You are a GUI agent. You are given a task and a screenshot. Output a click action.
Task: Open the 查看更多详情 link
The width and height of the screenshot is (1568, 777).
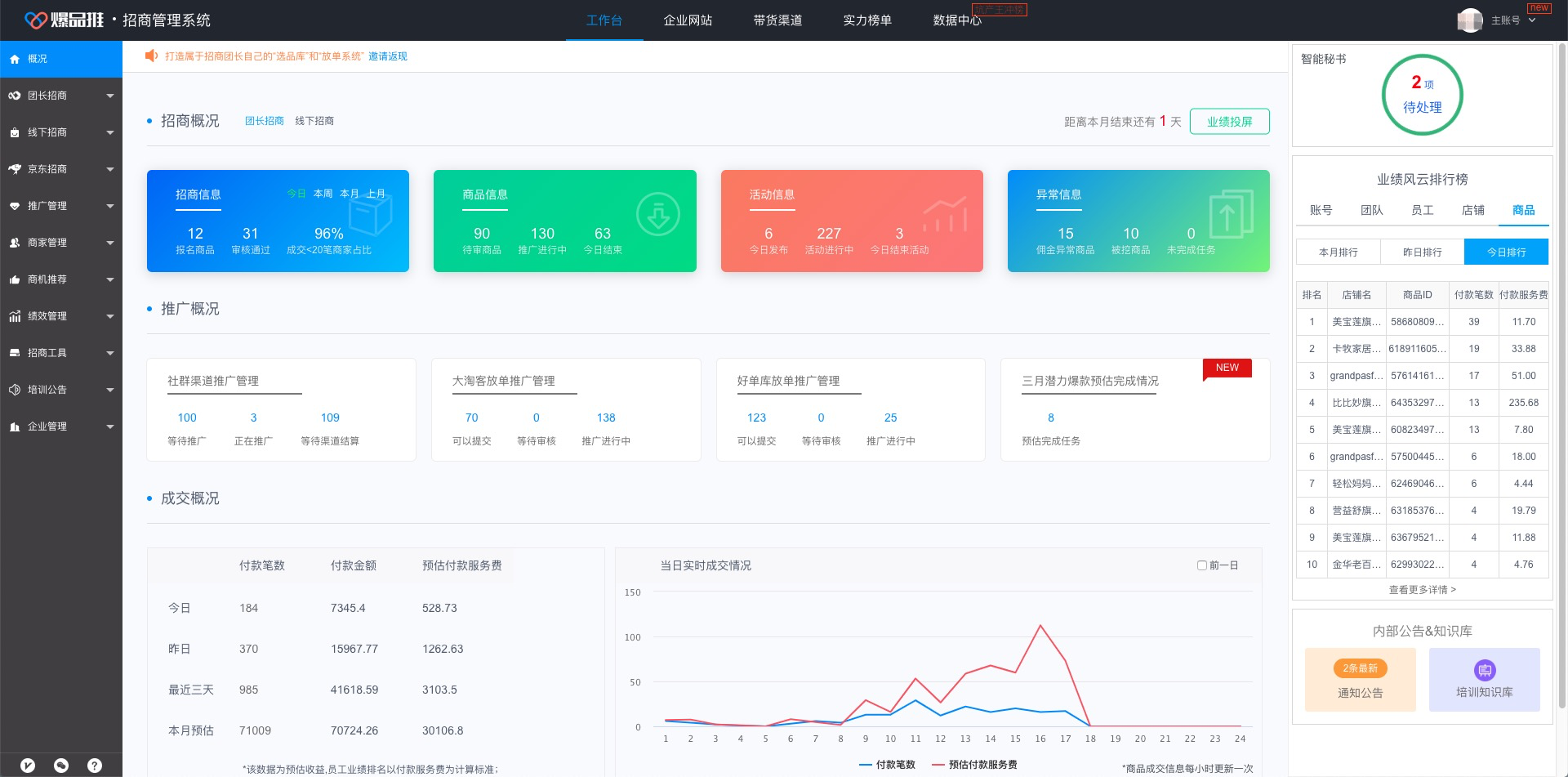click(x=1422, y=589)
